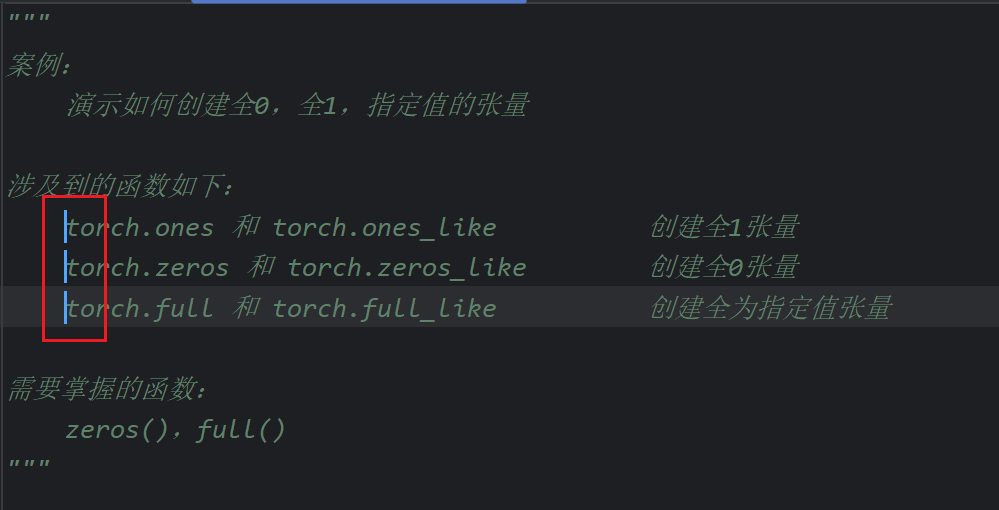
Task: Place cursor on the torch.zeros word
Action: [148, 268]
